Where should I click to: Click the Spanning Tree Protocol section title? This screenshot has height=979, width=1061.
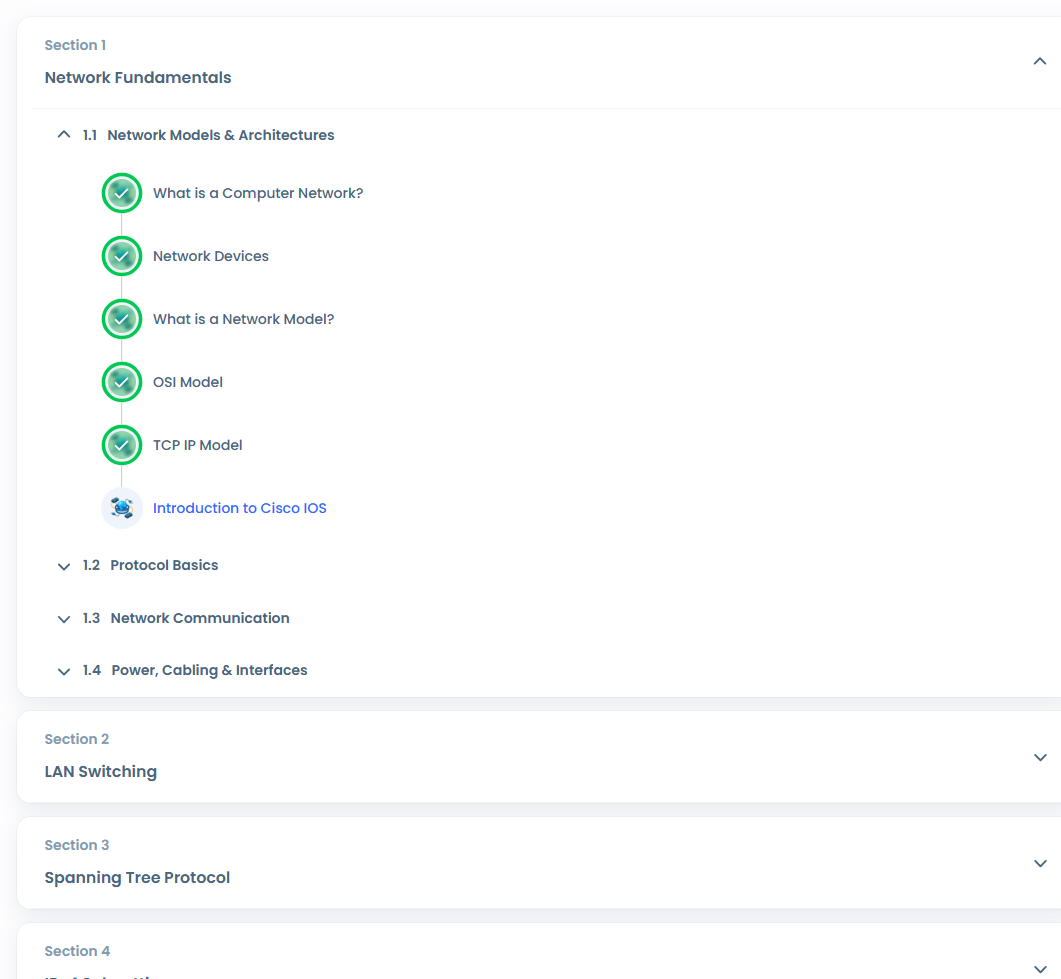pyautogui.click(x=137, y=878)
